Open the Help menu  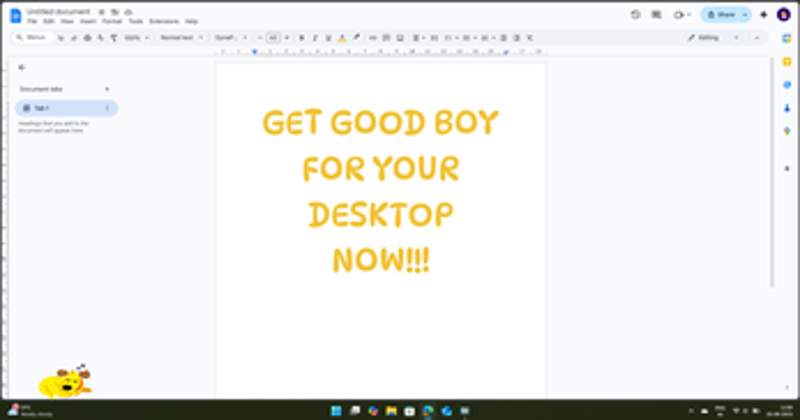click(191, 21)
